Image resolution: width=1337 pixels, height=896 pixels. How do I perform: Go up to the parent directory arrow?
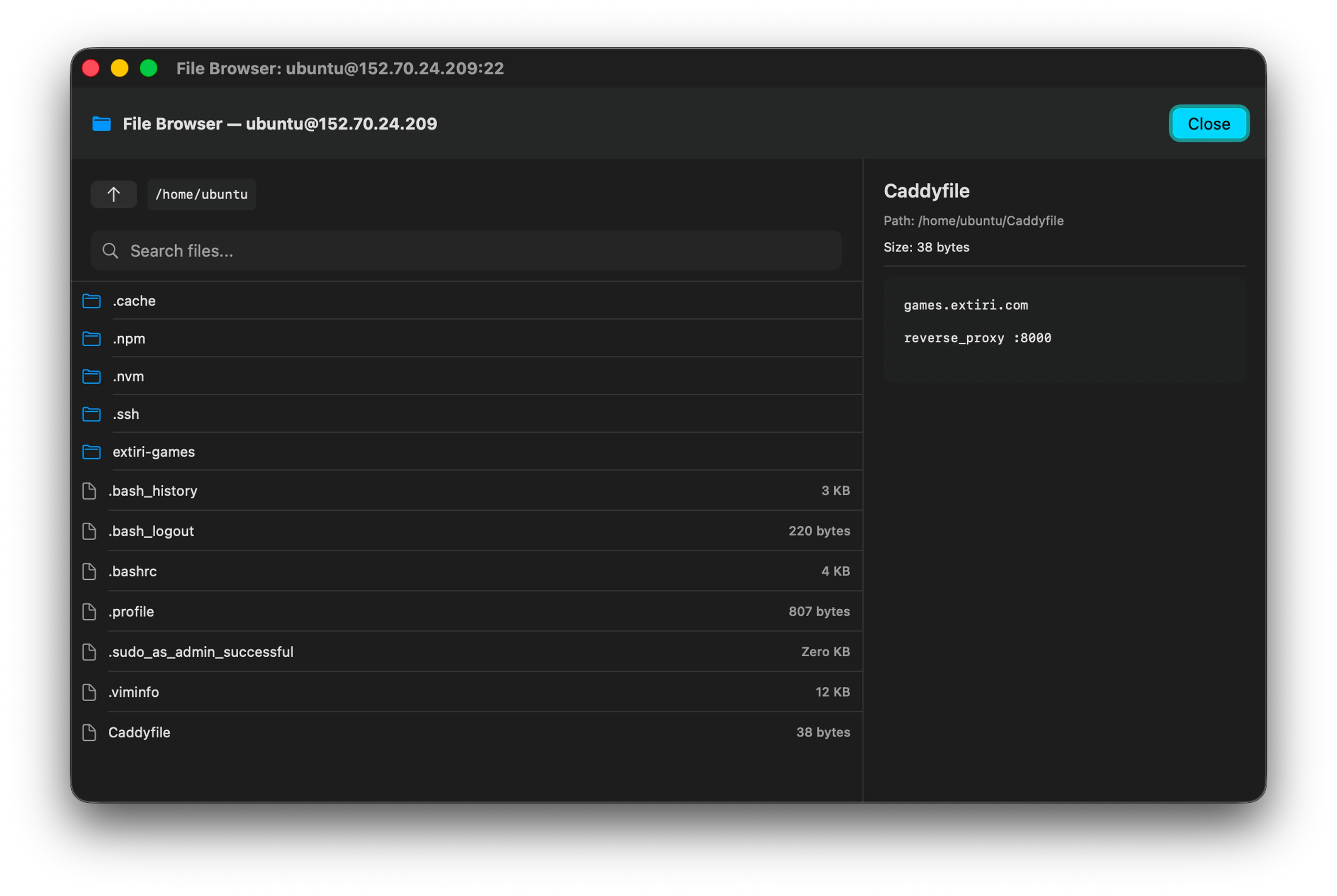(x=114, y=194)
